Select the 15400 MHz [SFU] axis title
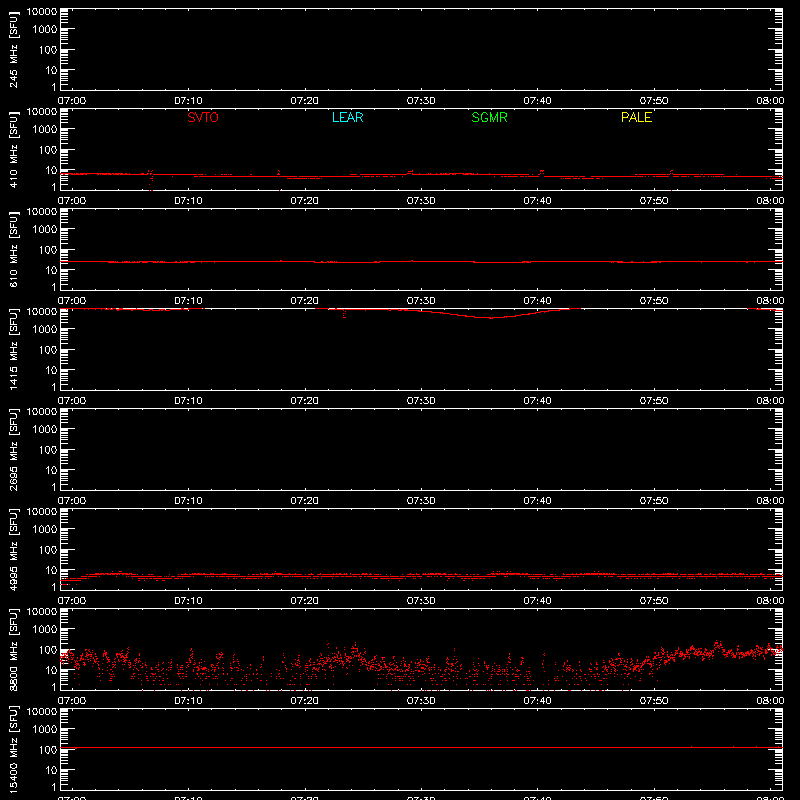The width and height of the screenshot is (800, 800). point(13,750)
